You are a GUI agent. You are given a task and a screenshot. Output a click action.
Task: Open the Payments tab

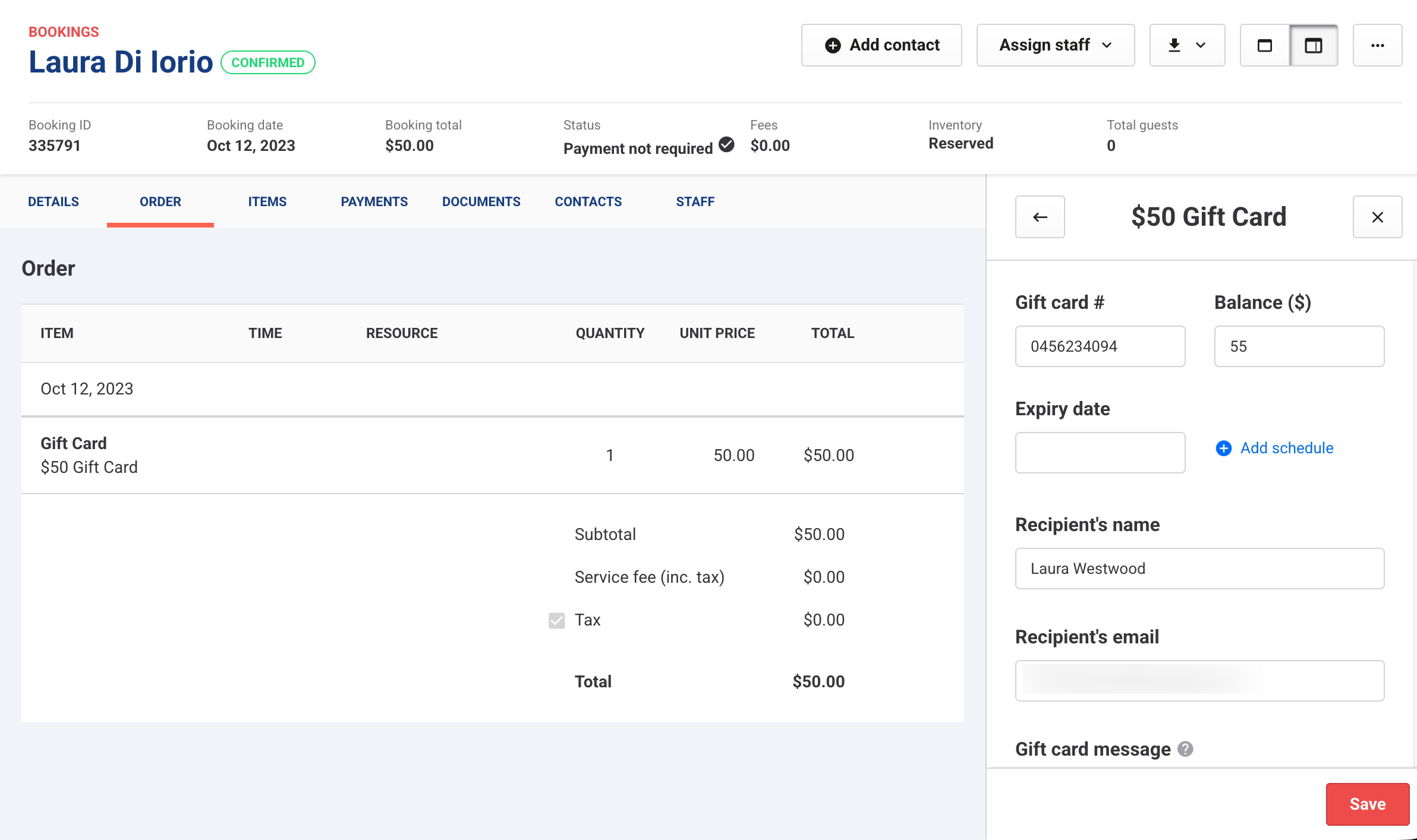[x=374, y=201]
